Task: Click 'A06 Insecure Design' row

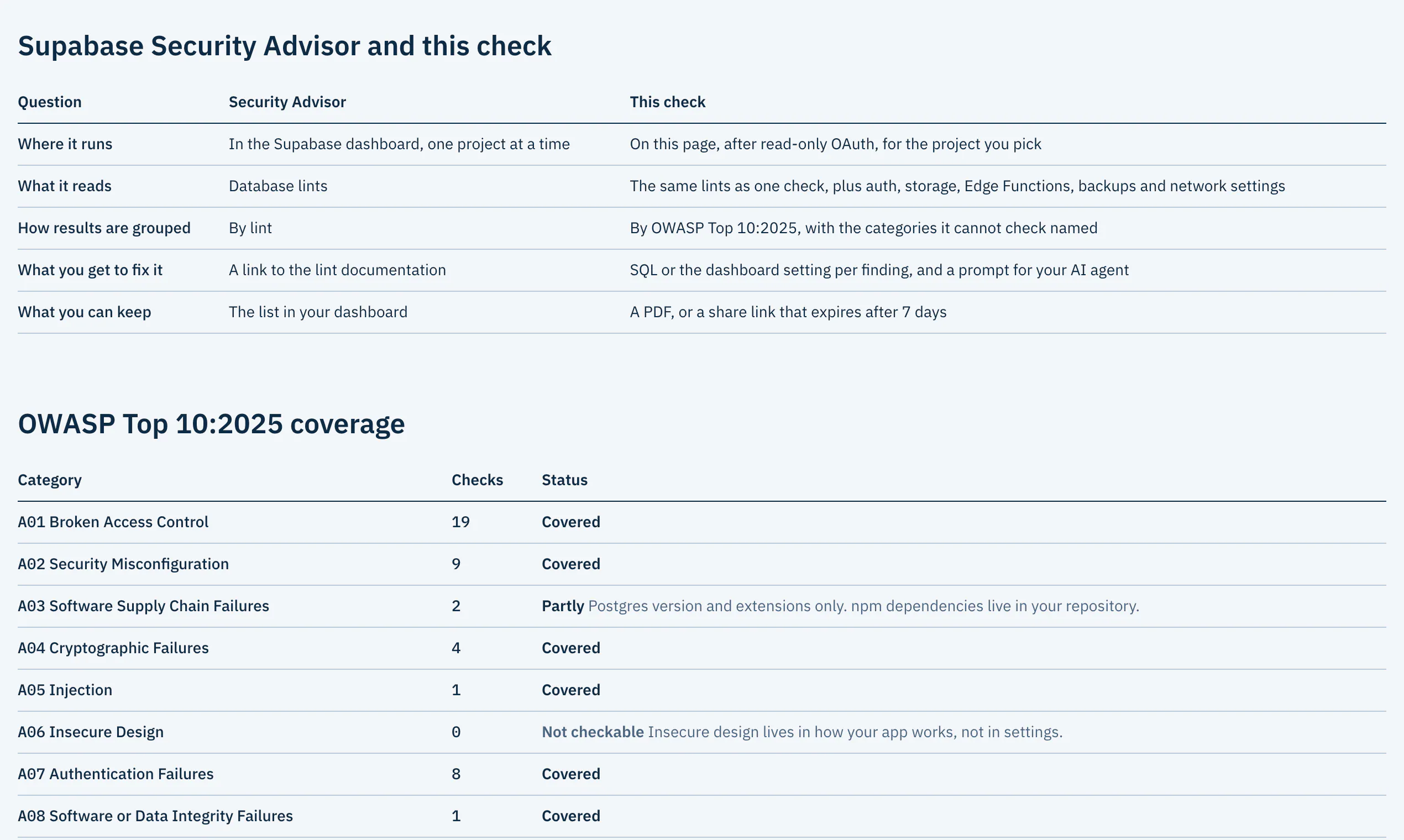Action: (702, 732)
